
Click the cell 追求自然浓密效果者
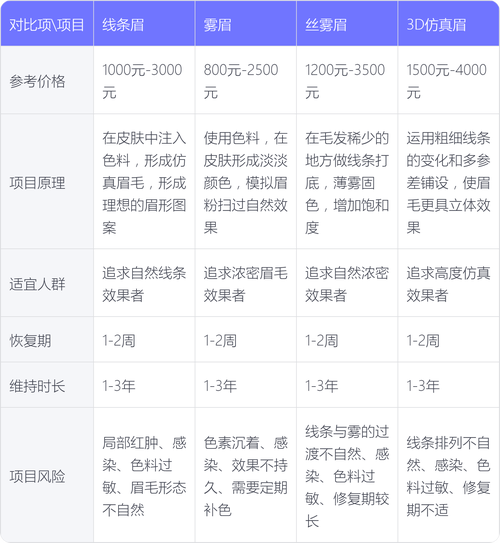(x=347, y=283)
